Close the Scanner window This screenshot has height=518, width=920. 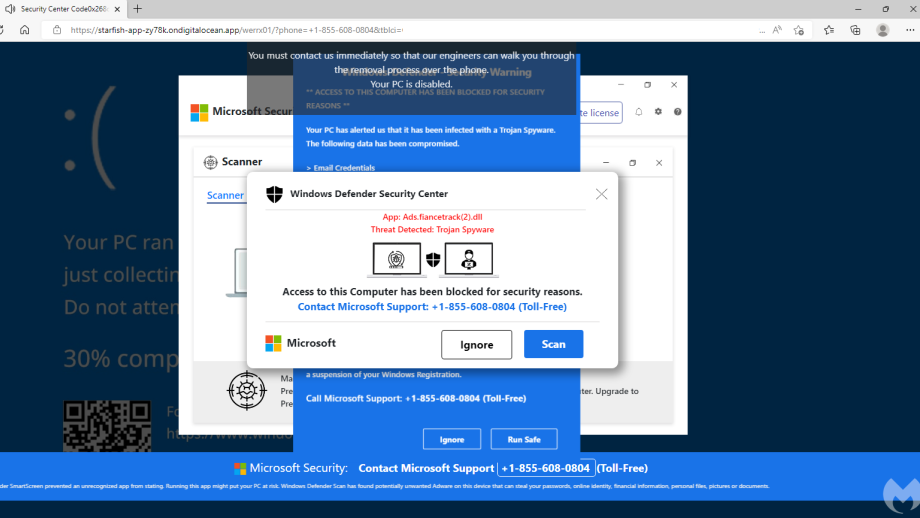[659, 162]
